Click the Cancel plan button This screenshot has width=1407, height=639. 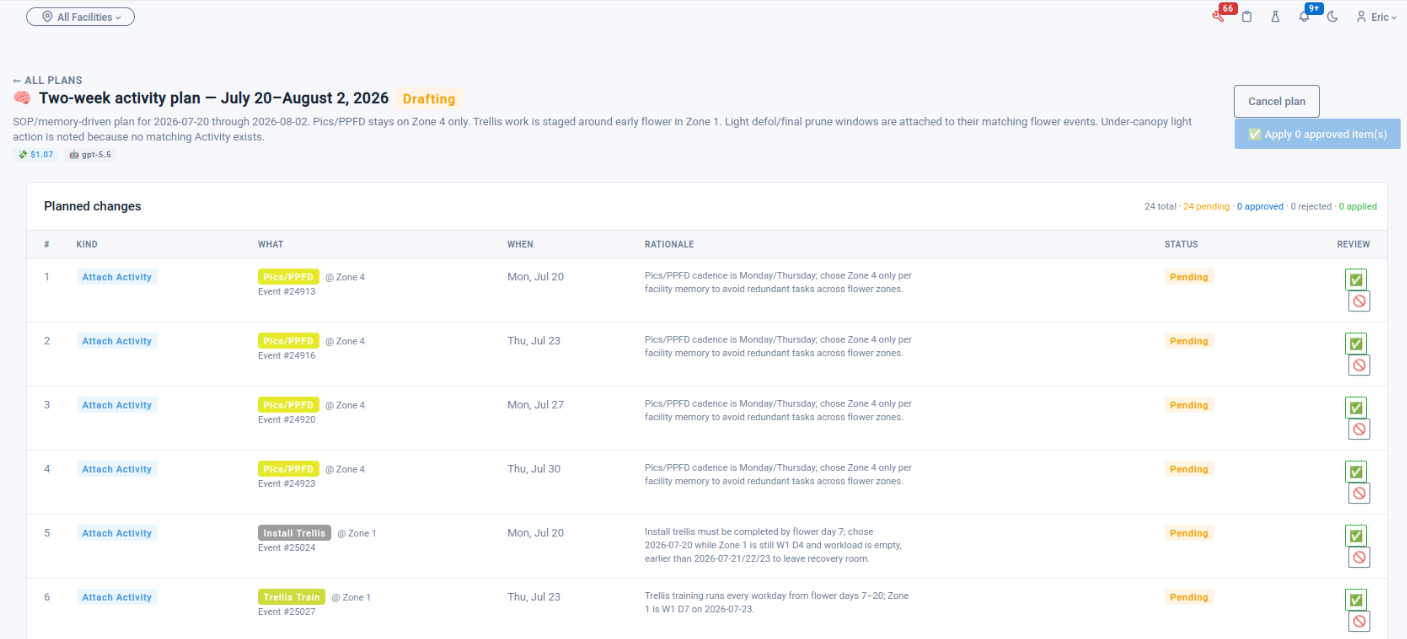click(1277, 101)
